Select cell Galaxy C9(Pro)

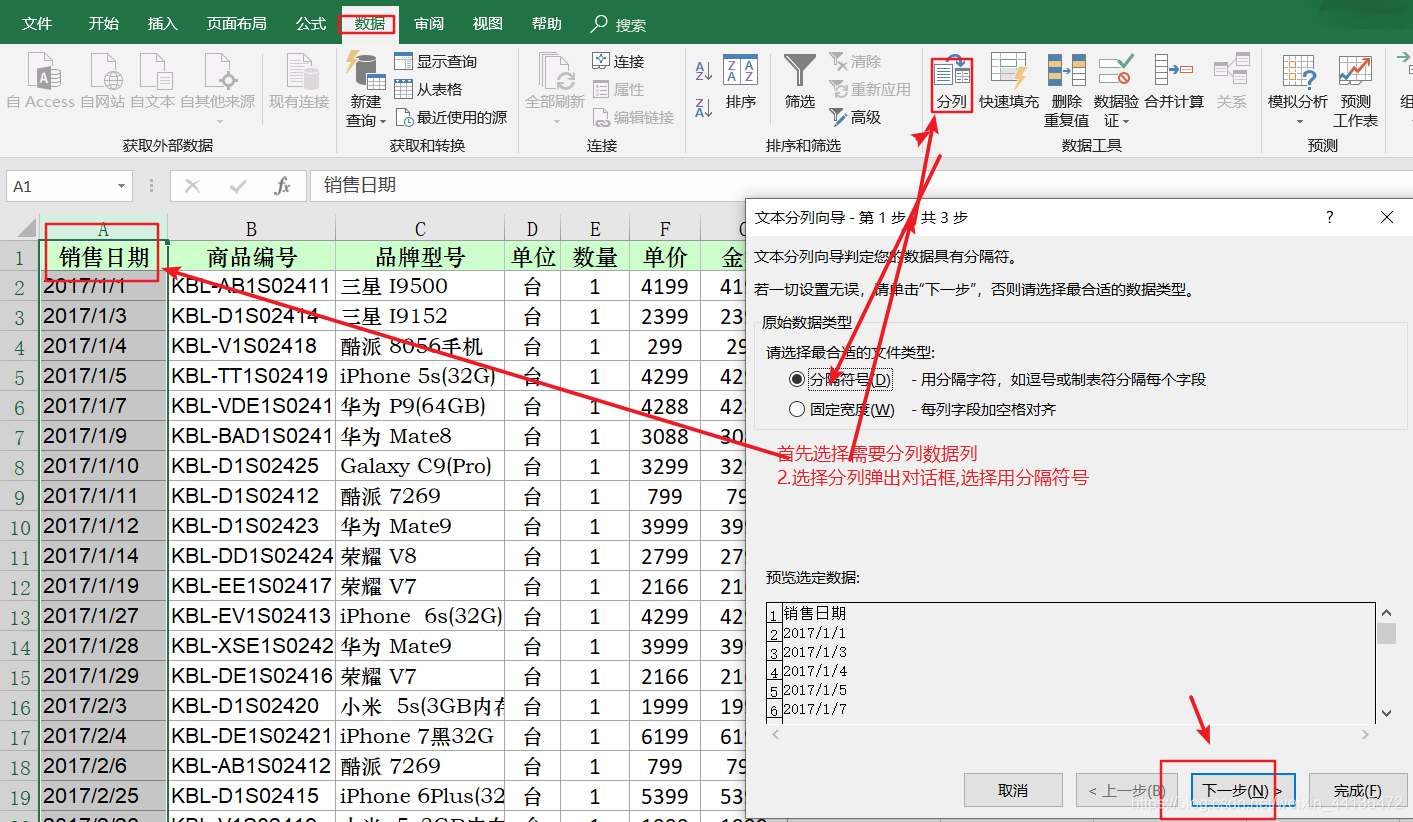[420, 466]
